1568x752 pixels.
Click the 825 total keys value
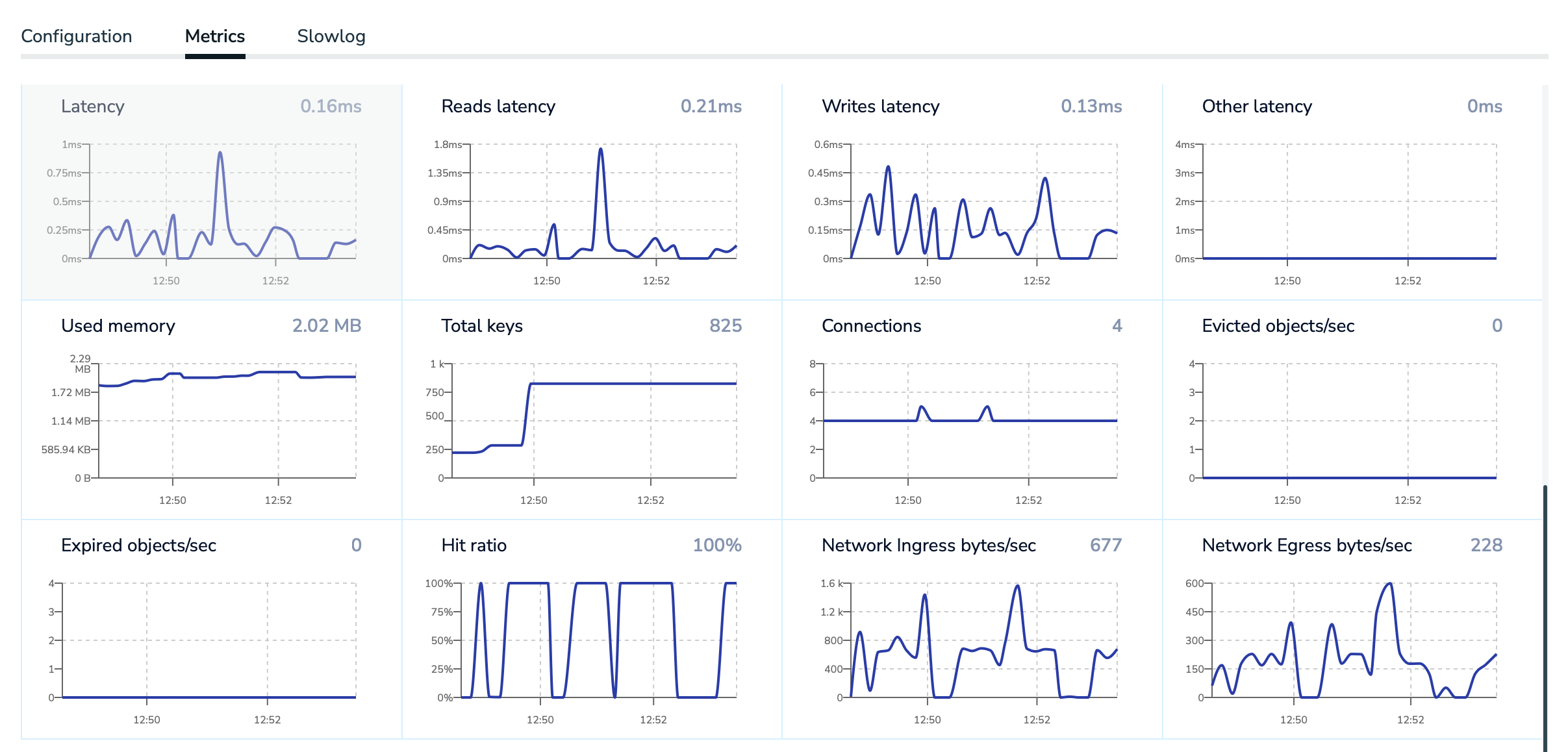[726, 326]
